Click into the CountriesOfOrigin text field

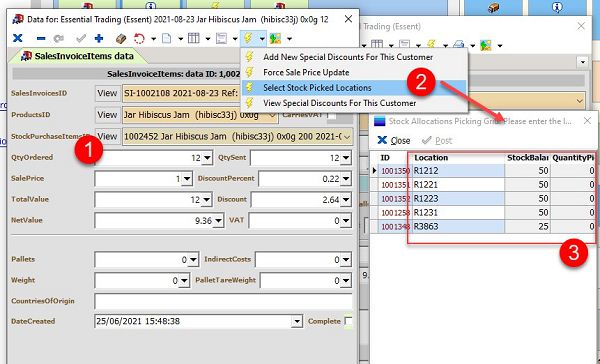pyautogui.click(x=223, y=301)
